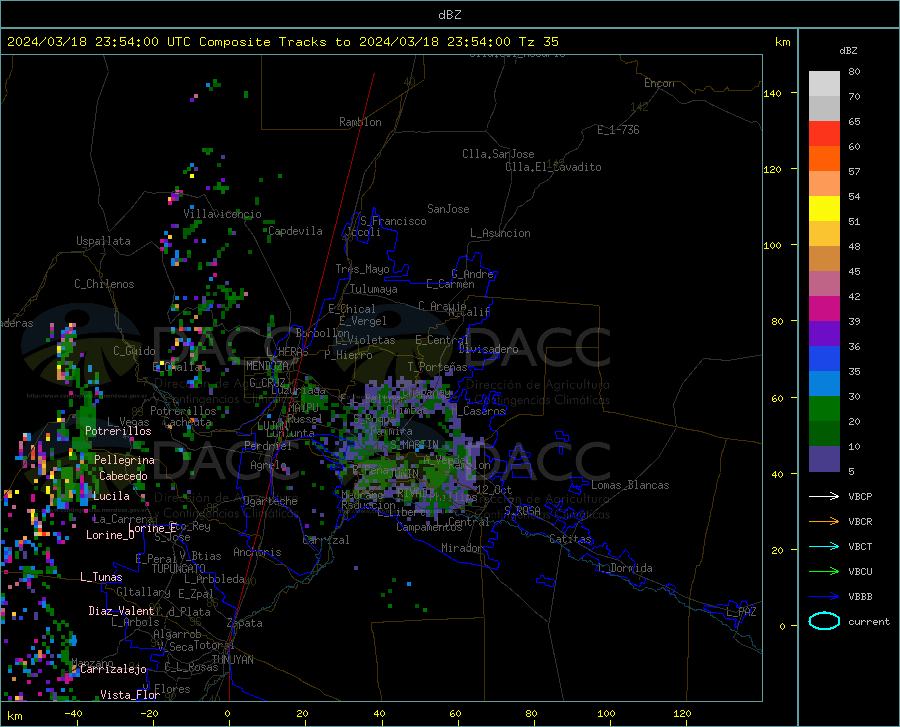Click the 'Pellegrina' map label
The image size is (900, 727).
[124, 460]
